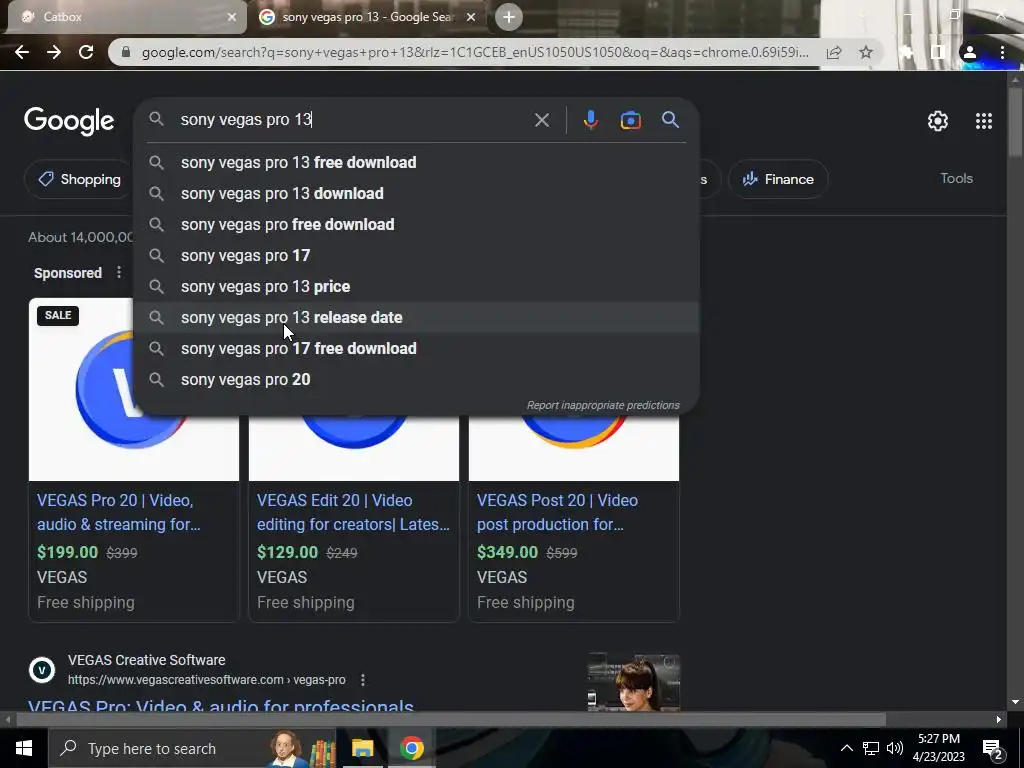Choose suggestion 'sony vegas pro 17 free download'
1024x768 pixels.
click(x=416, y=349)
